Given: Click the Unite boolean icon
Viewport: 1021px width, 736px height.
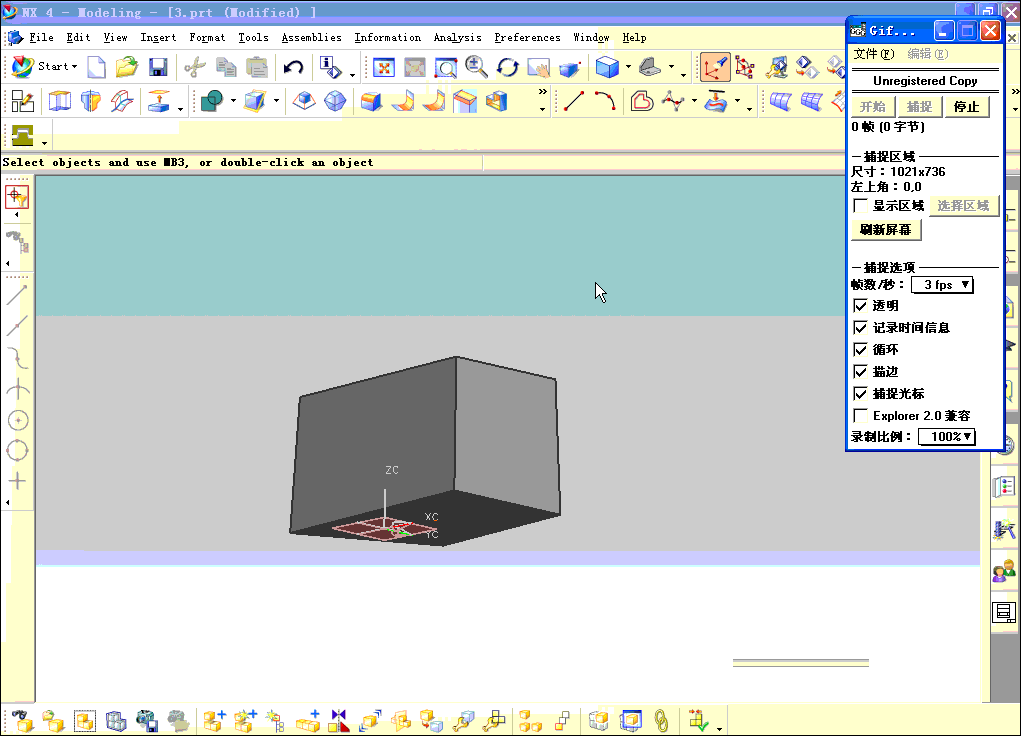Looking at the screenshot, I should point(212,101).
